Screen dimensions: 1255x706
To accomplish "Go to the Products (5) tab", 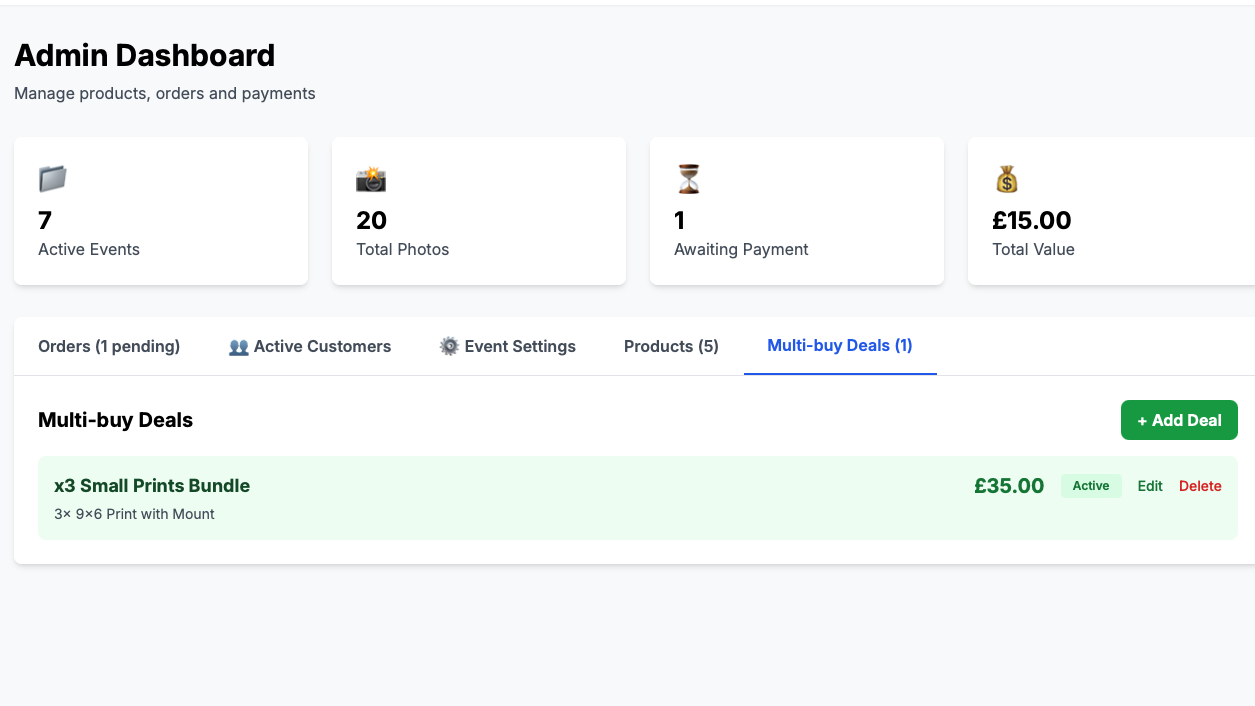I will (x=671, y=346).
